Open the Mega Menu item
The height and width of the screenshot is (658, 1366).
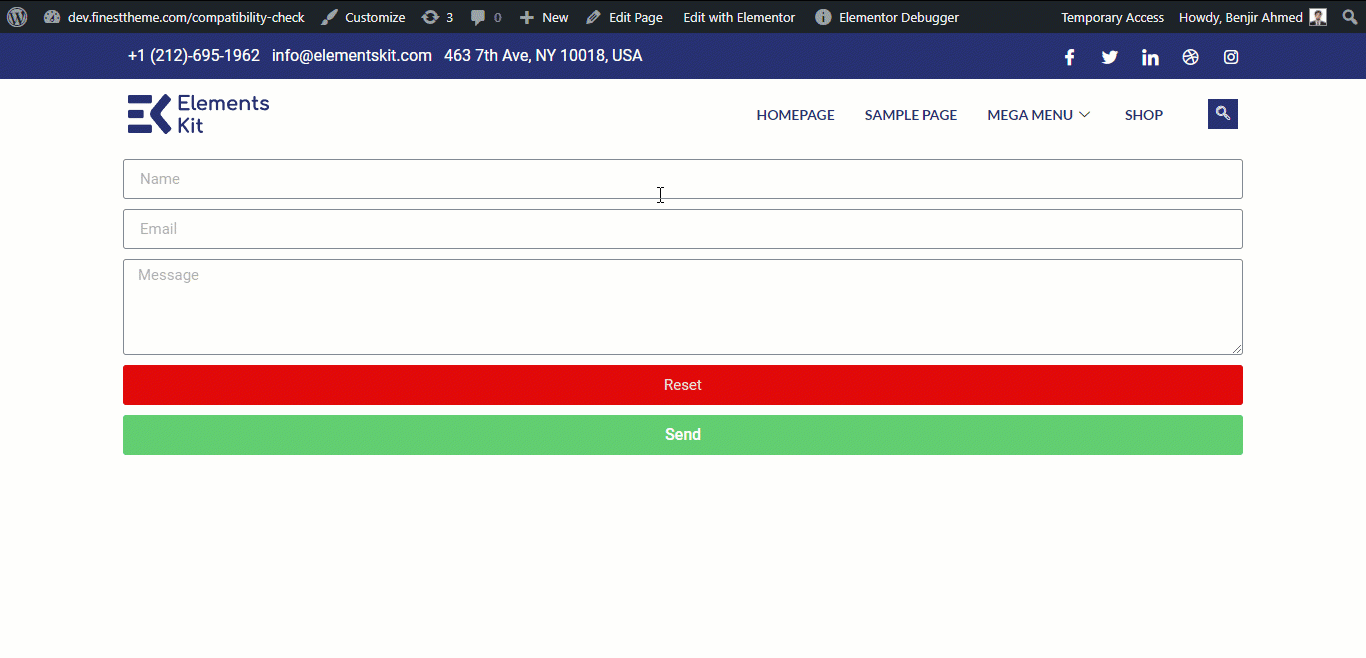pyautogui.click(x=1030, y=115)
